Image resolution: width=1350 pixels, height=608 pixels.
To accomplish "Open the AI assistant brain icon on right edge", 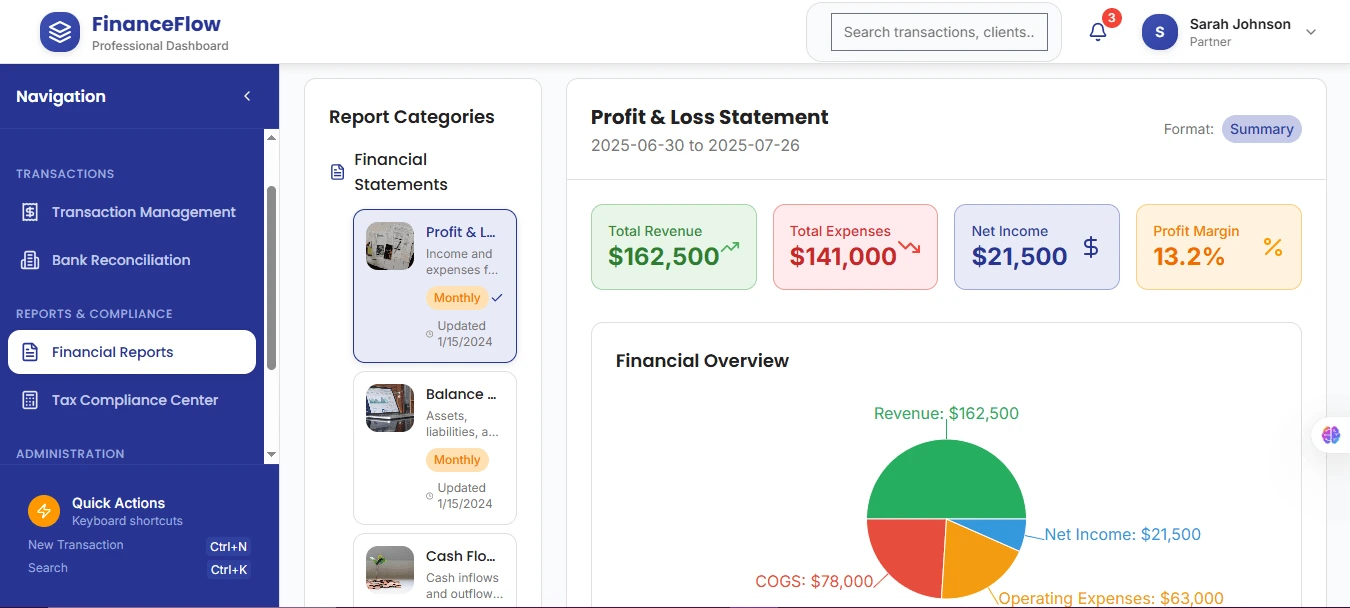I will click(1330, 434).
